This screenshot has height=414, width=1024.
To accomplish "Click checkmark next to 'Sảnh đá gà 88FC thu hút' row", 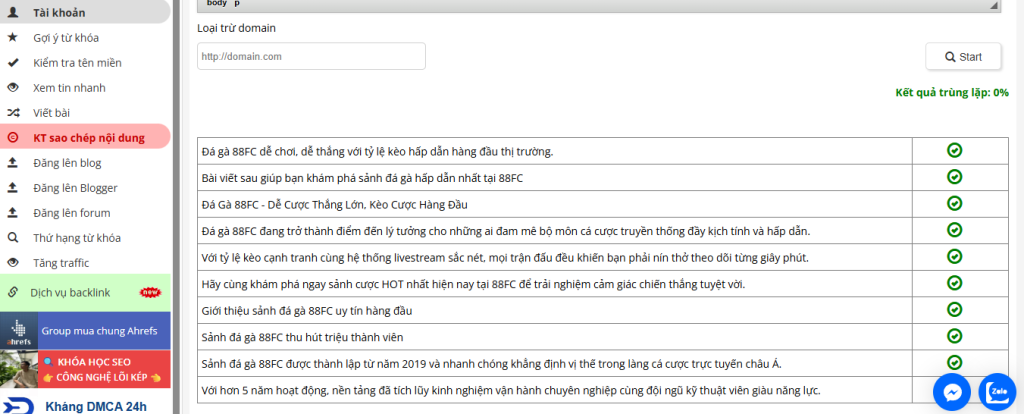I will point(954,336).
